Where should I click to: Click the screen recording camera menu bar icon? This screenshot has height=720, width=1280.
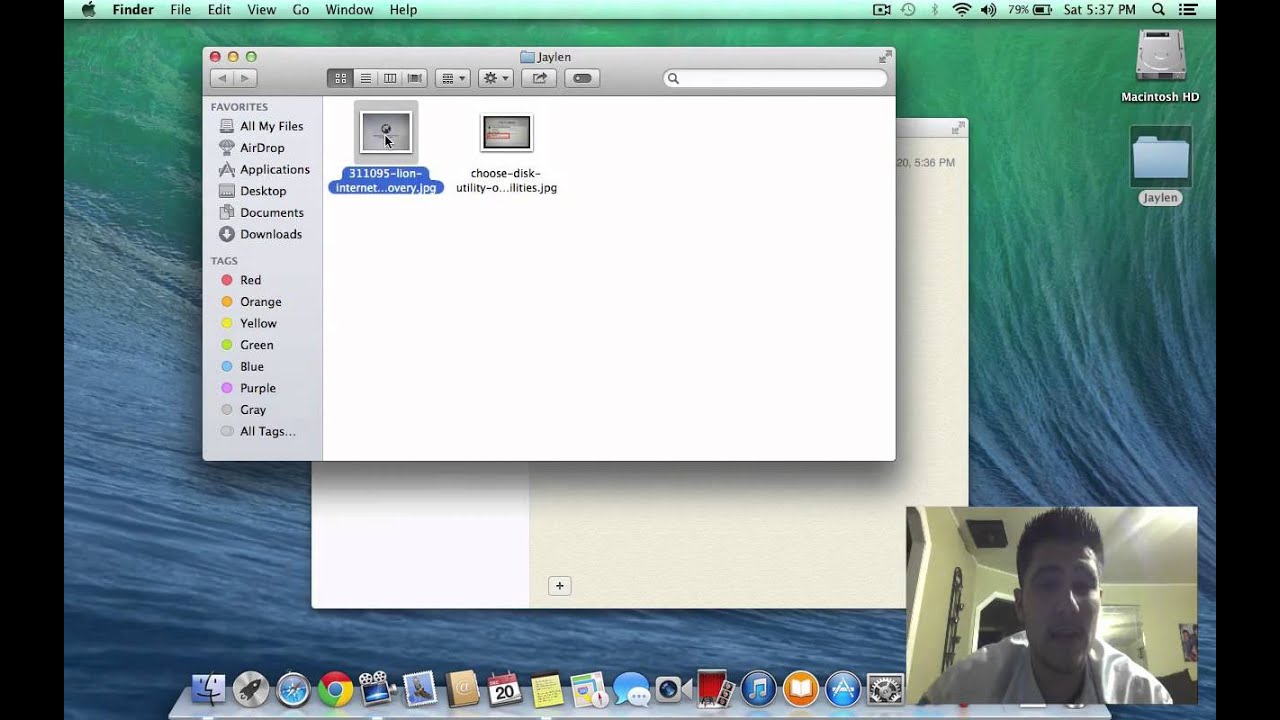pyautogui.click(x=882, y=9)
